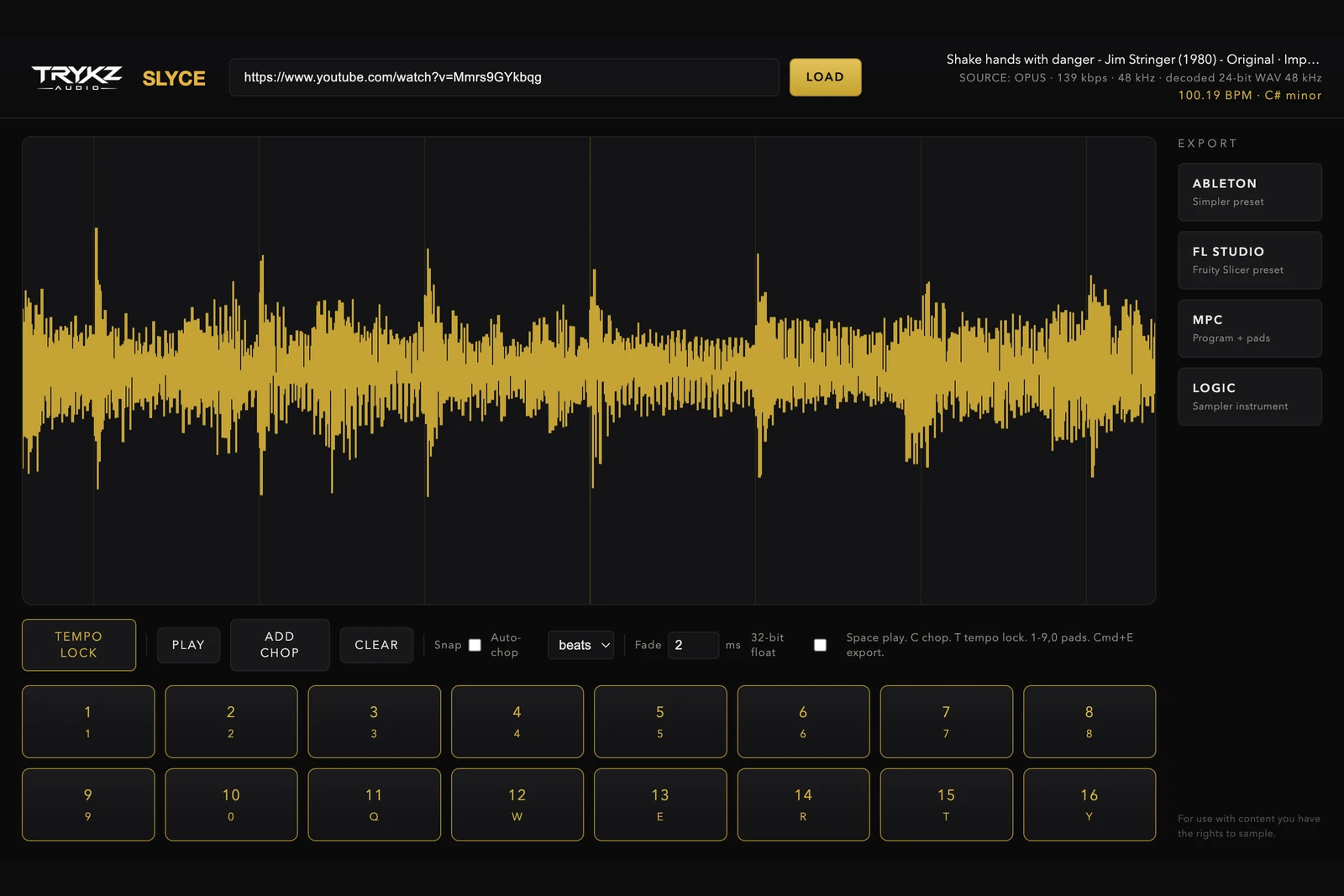The width and height of the screenshot is (1344, 896).
Task: Trigger pad 15 mapped to key T
Action: (947, 804)
